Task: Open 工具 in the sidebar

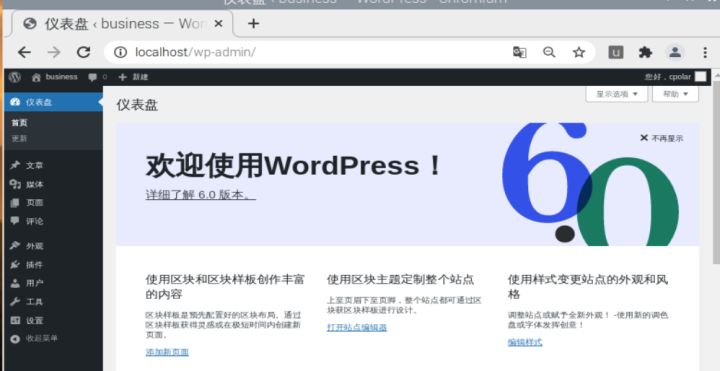Action: click(53, 302)
